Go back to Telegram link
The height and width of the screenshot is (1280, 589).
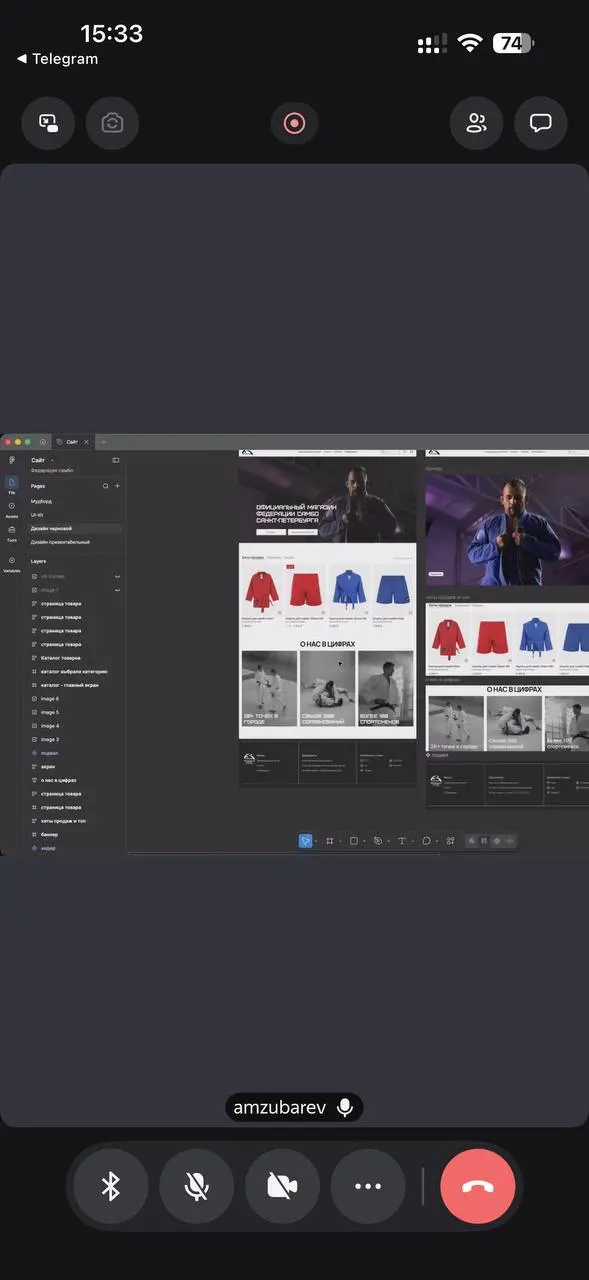point(58,59)
